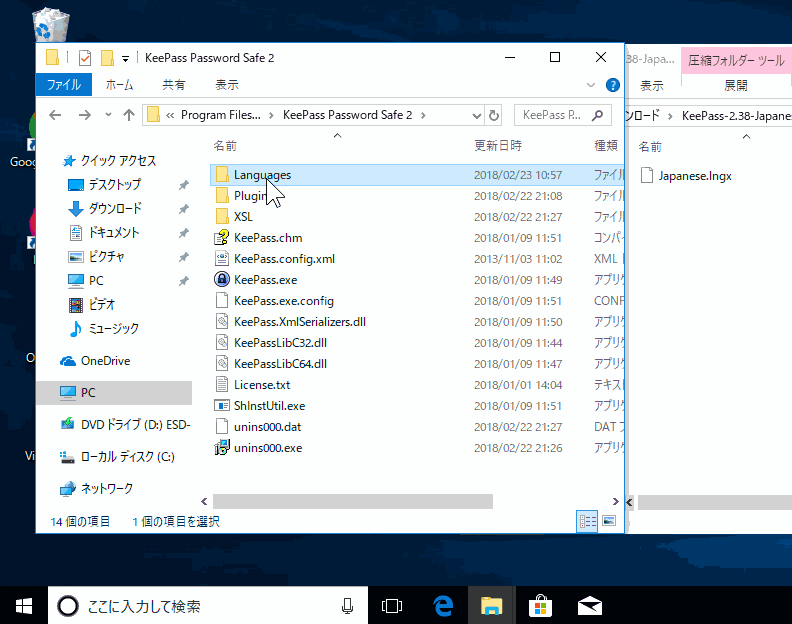Open the ホーム ribbon tab
The image size is (792, 624).
119,85
